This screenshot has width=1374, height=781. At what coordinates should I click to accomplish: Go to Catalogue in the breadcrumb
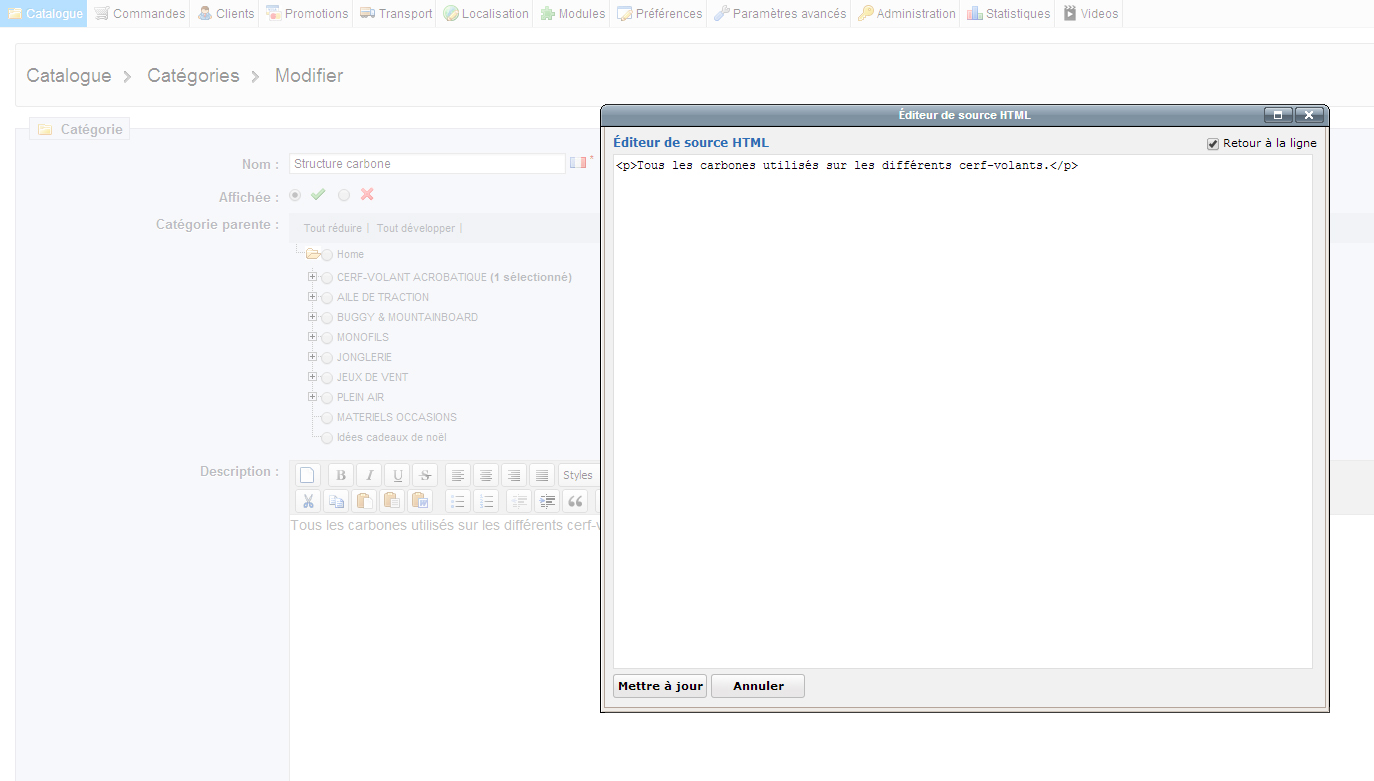[x=69, y=76]
